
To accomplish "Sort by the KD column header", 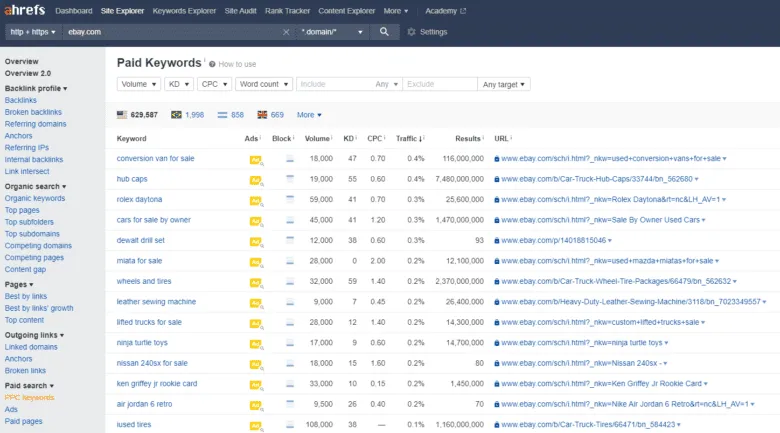I will [348, 139].
